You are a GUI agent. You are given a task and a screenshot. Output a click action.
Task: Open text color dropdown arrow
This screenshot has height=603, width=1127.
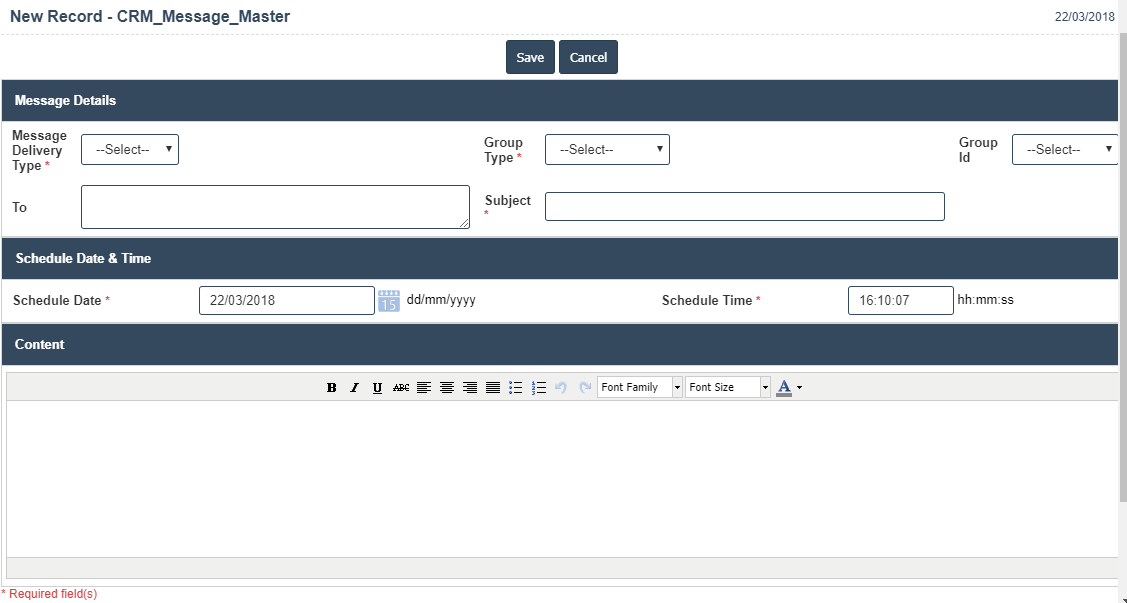click(799, 387)
